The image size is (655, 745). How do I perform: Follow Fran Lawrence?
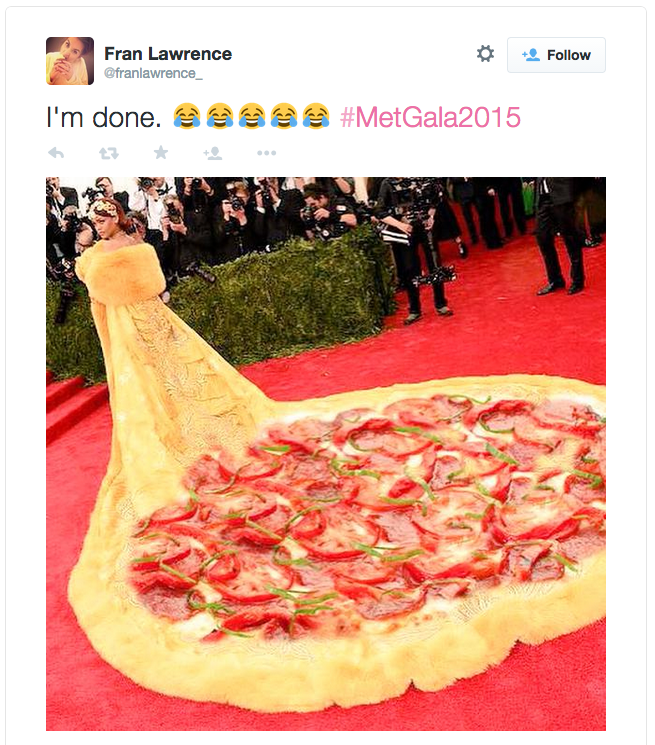[x=556, y=55]
